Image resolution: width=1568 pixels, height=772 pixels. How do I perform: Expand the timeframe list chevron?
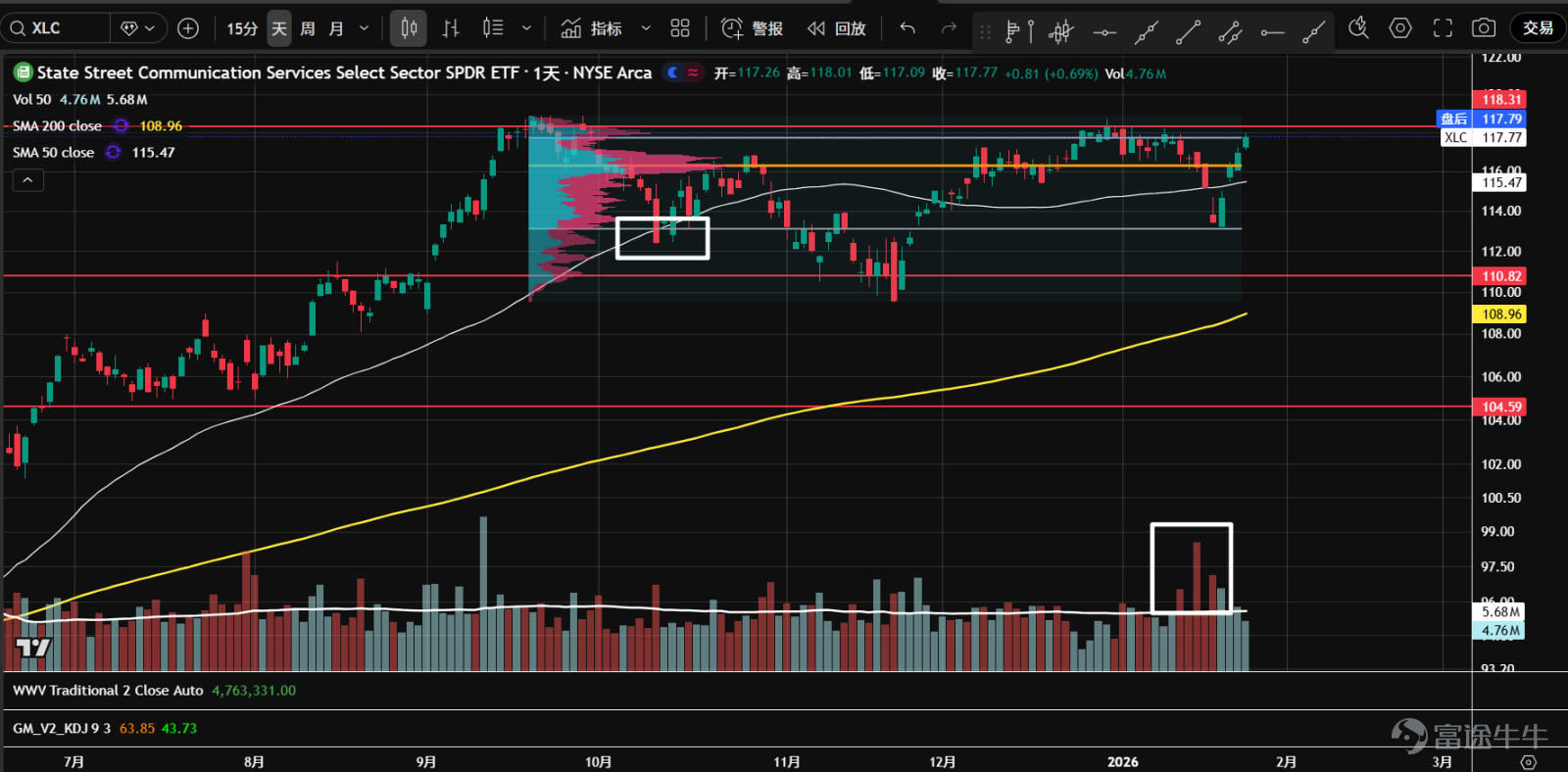[x=365, y=28]
